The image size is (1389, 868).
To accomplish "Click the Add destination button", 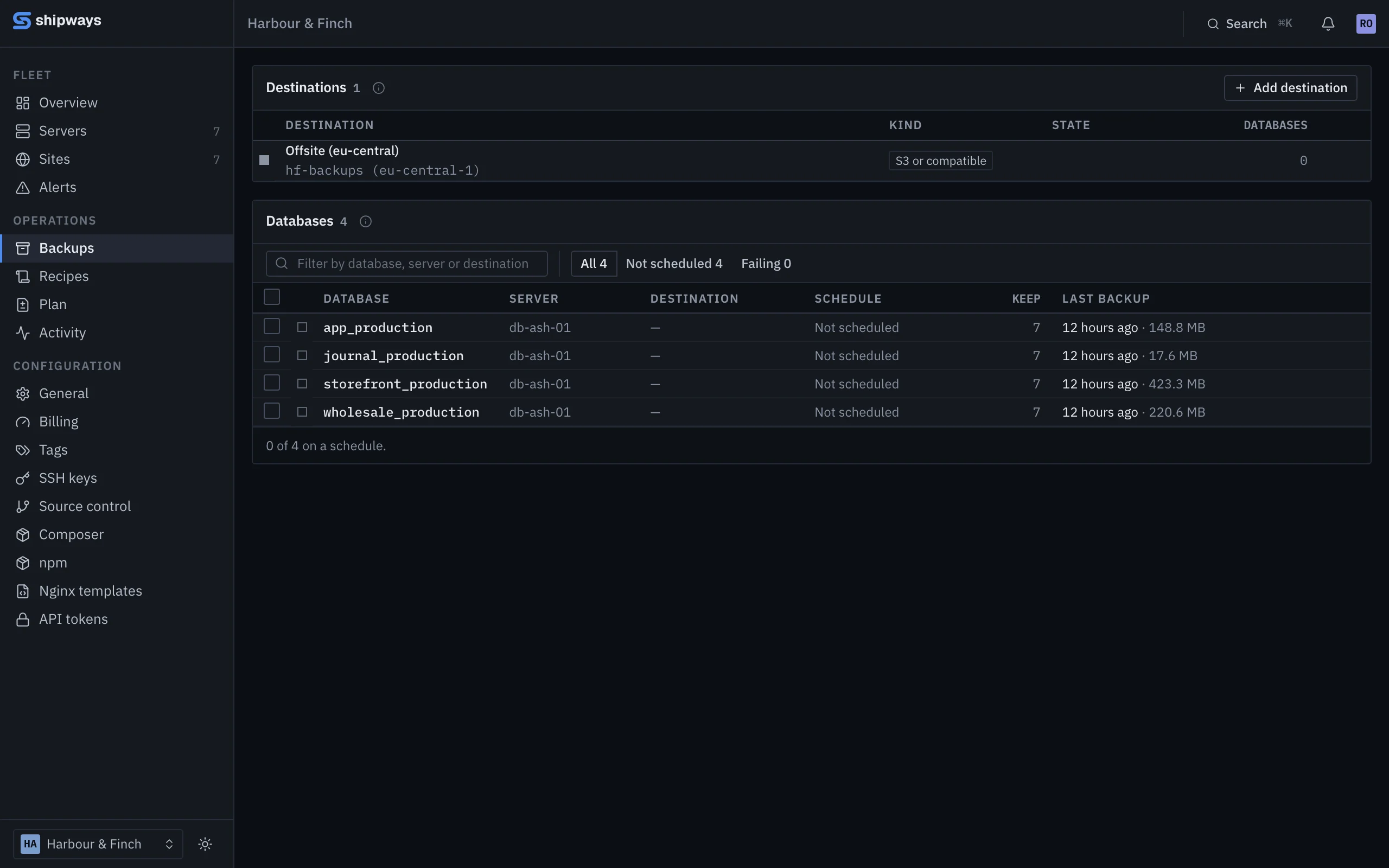I will (1290, 88).
